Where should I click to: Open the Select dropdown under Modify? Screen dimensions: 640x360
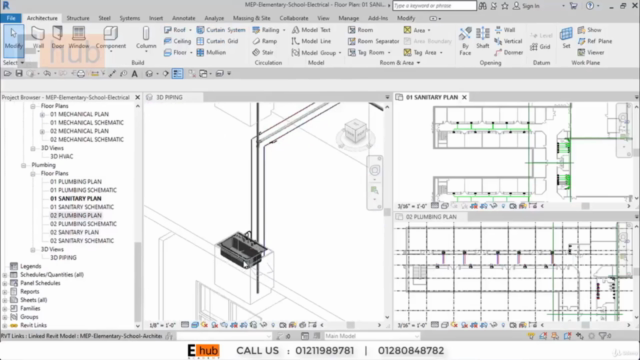(13, 63)
